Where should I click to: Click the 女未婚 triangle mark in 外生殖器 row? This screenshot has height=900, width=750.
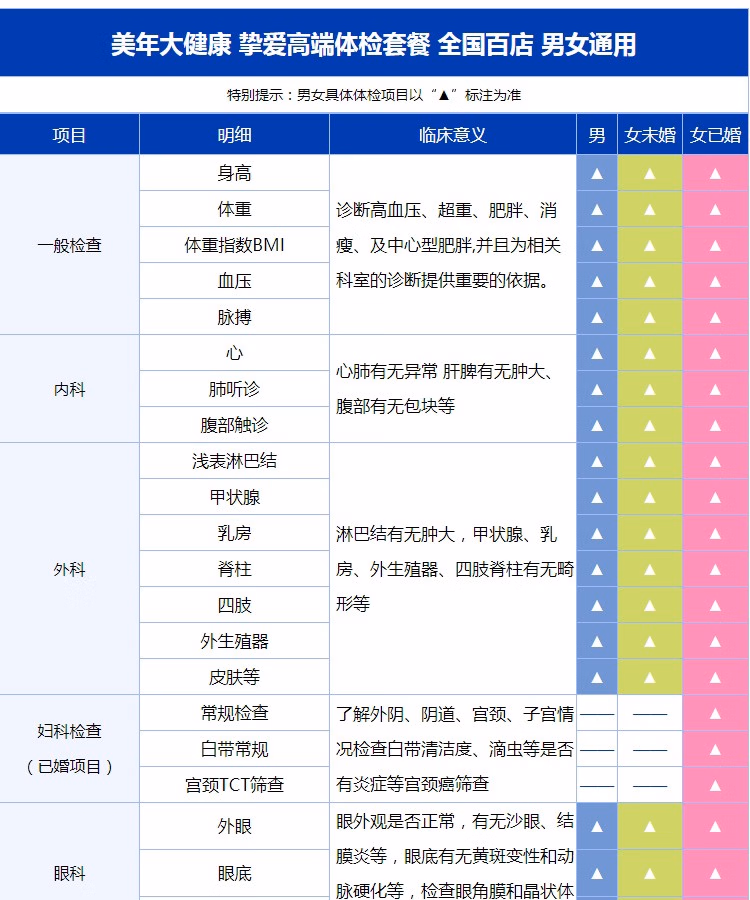650,641
